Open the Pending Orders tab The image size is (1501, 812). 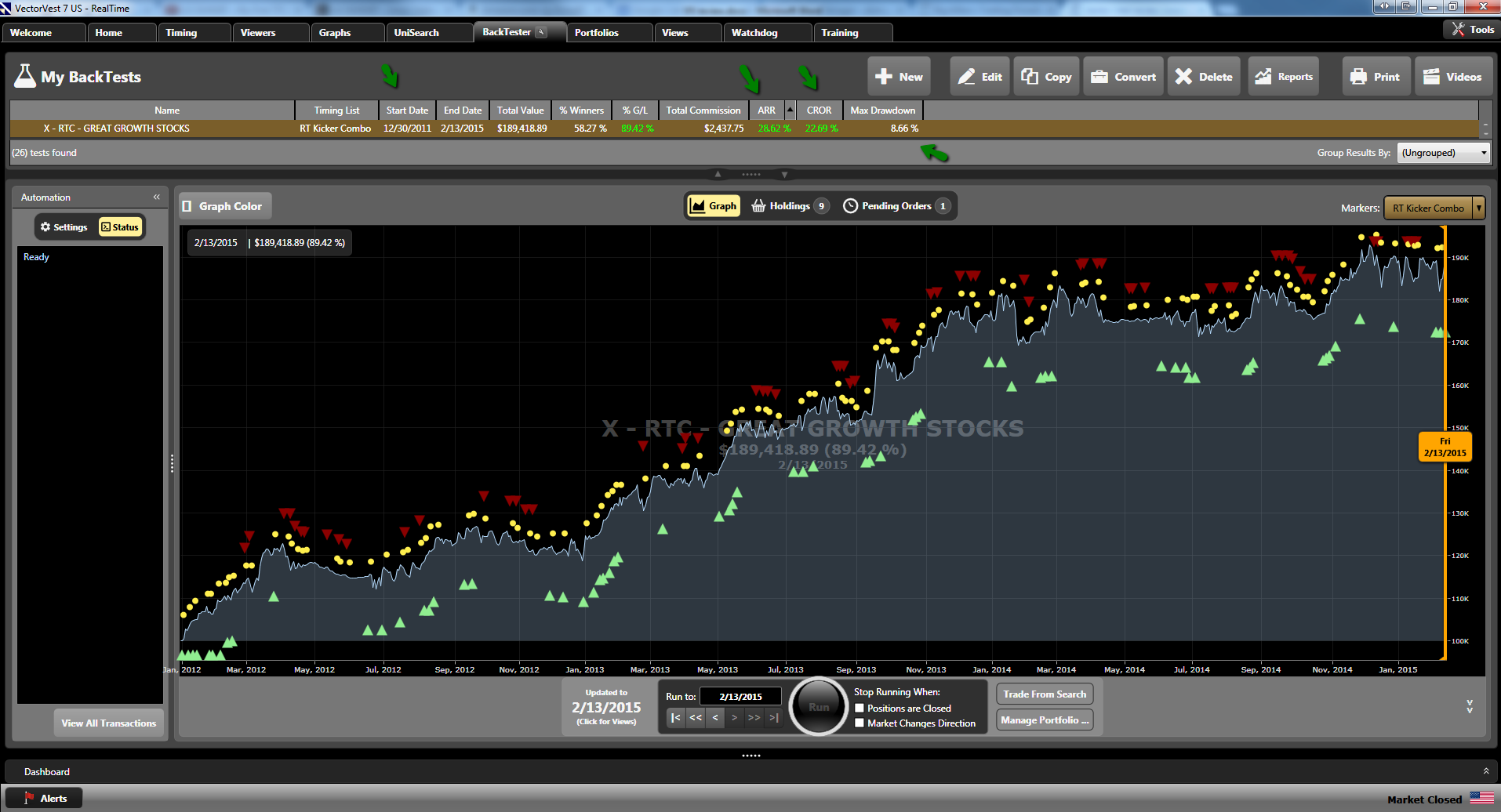tap(896, 206)
